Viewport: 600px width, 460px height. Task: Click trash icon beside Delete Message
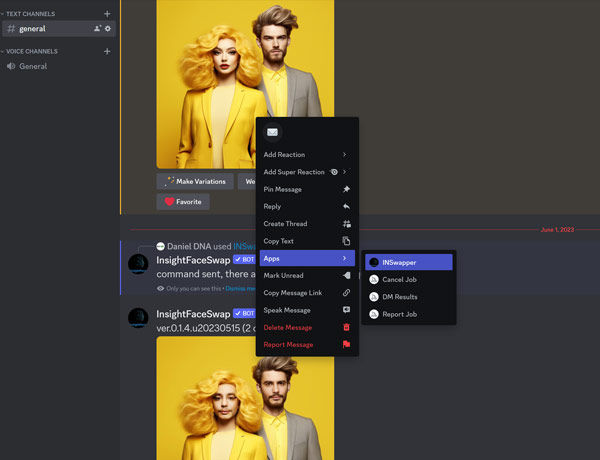tap(346, 327)
